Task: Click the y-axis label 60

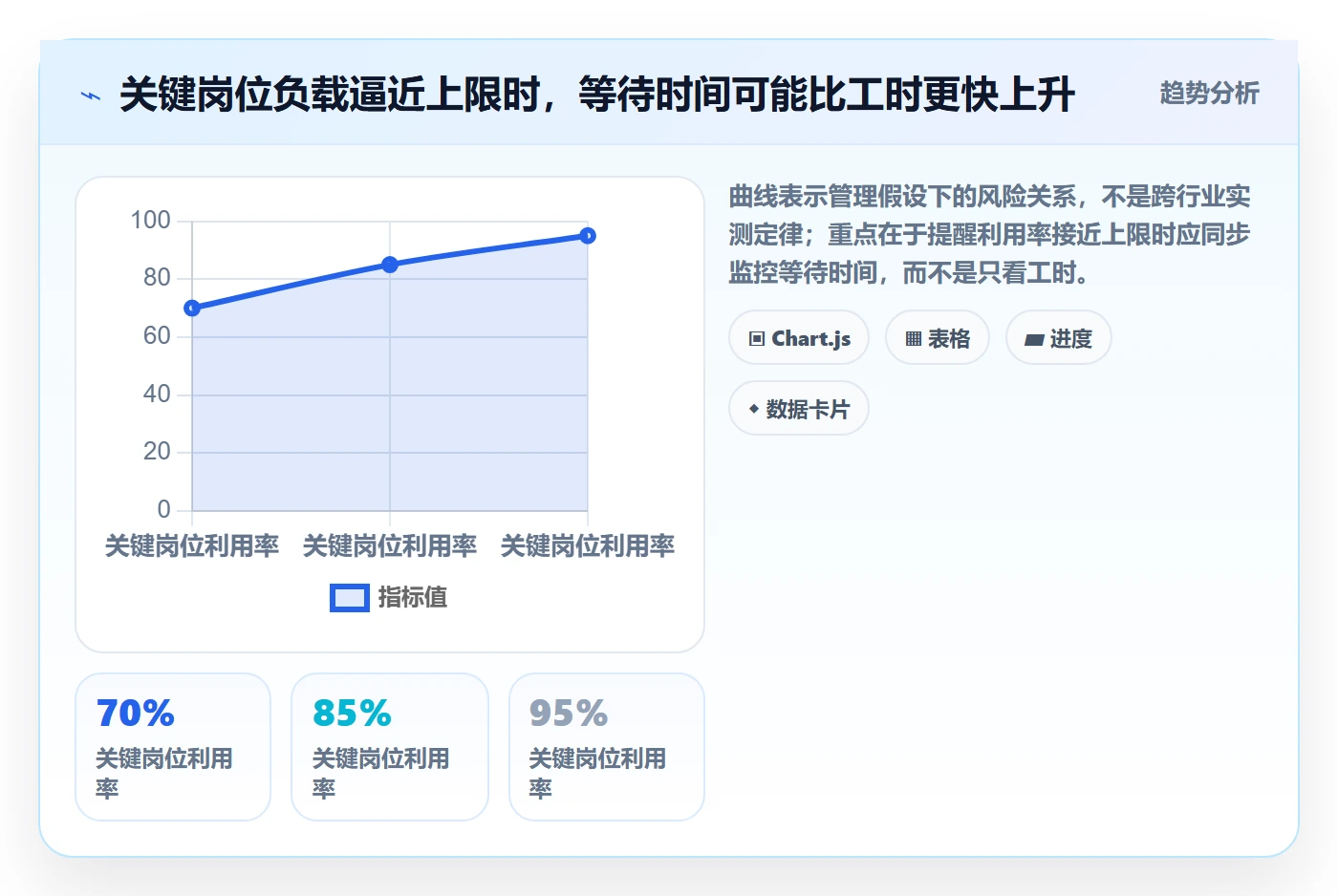Action: coord(157,336)
